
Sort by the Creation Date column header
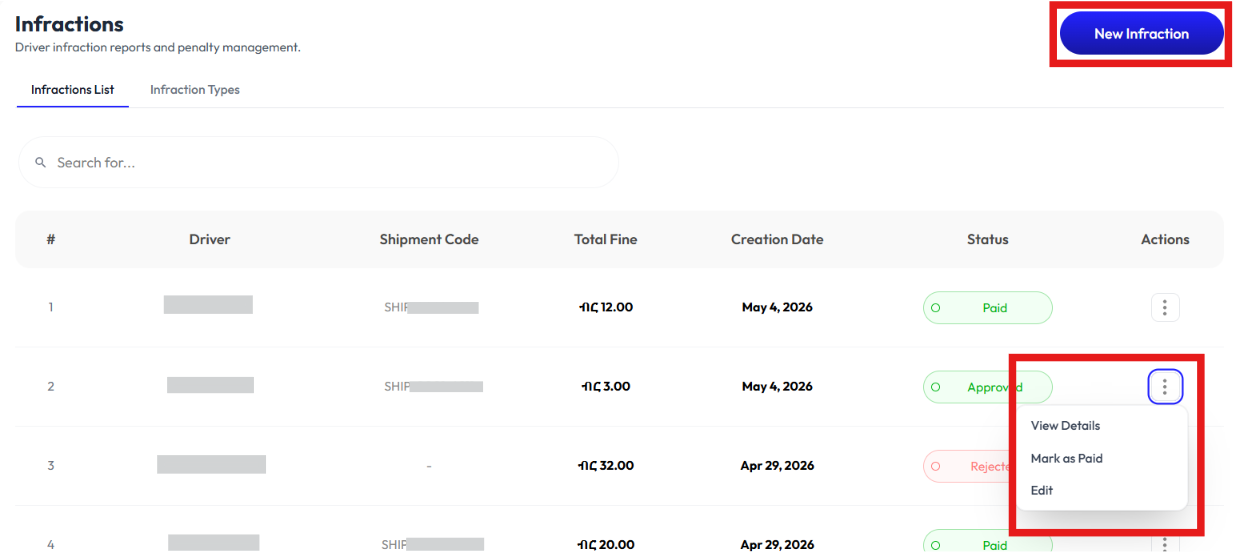[777, 240]
